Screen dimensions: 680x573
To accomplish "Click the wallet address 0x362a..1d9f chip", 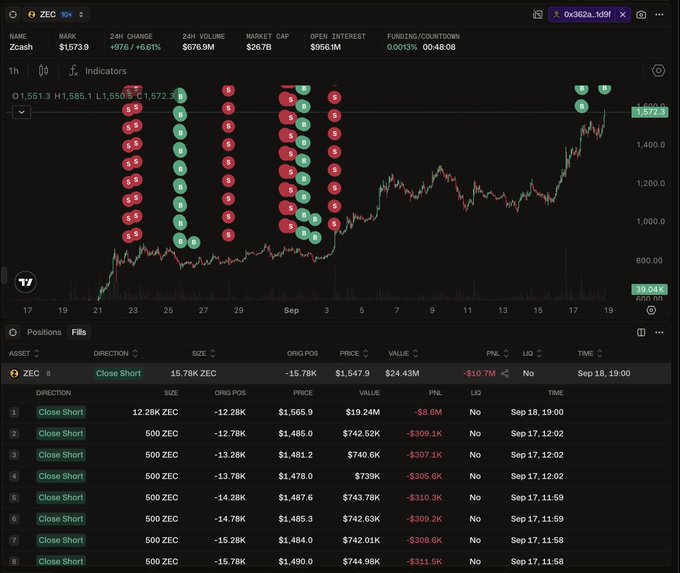I will point(582,14).
